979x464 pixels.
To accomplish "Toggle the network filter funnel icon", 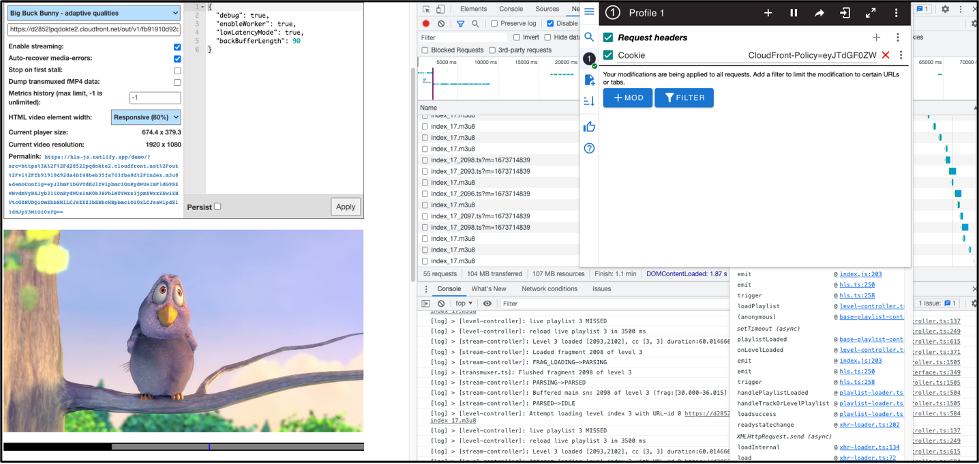I will [460, 24].
